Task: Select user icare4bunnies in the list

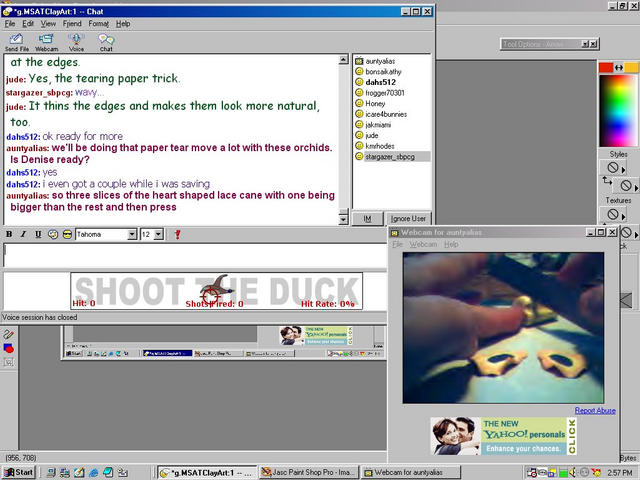Action: pos(386,114)
